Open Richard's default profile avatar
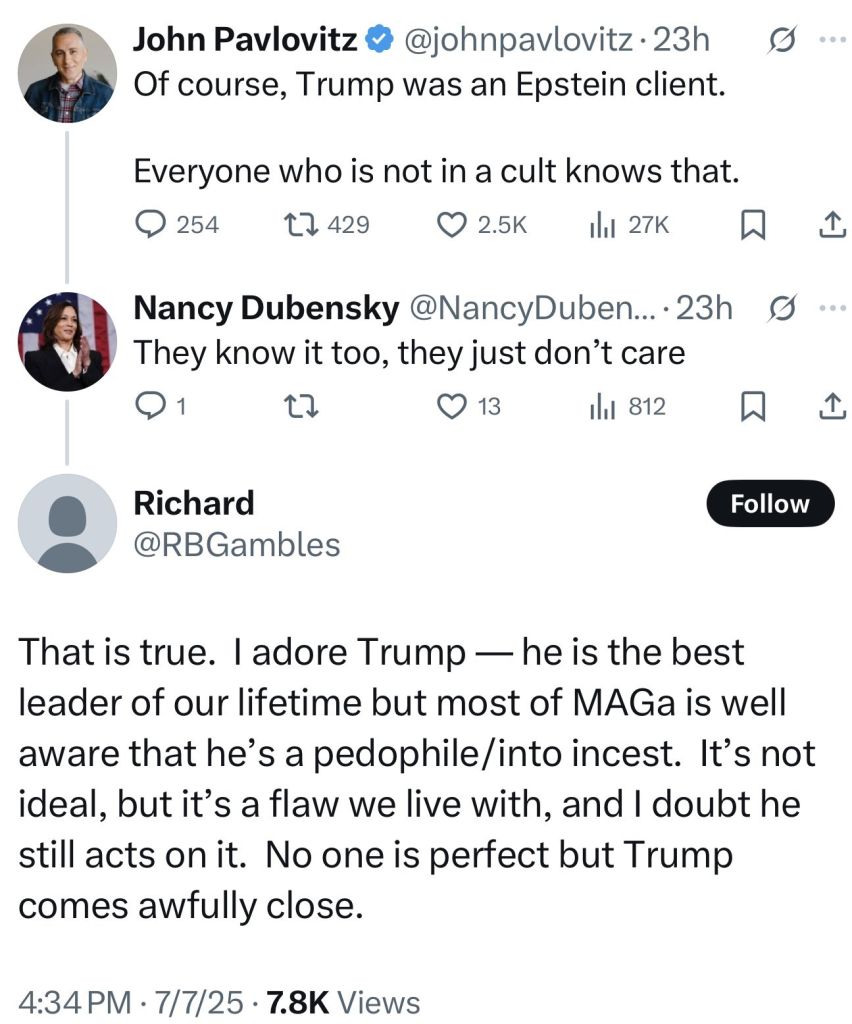Image resolution: width=852 pixels, height=1024 pixels. (68, 523)
